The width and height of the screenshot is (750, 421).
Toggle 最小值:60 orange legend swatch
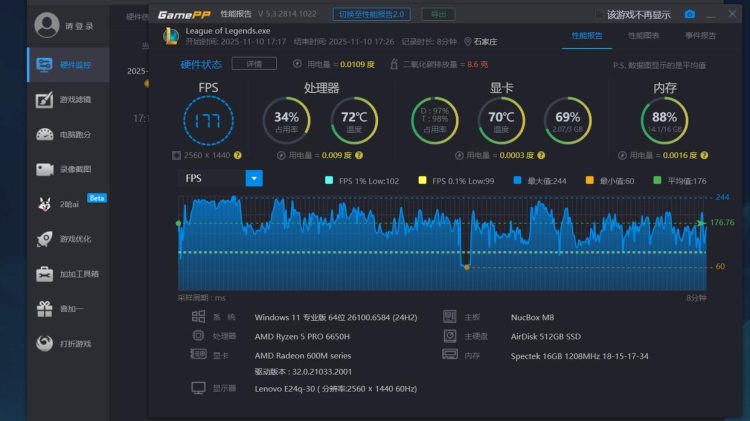(x=590, y=180)
